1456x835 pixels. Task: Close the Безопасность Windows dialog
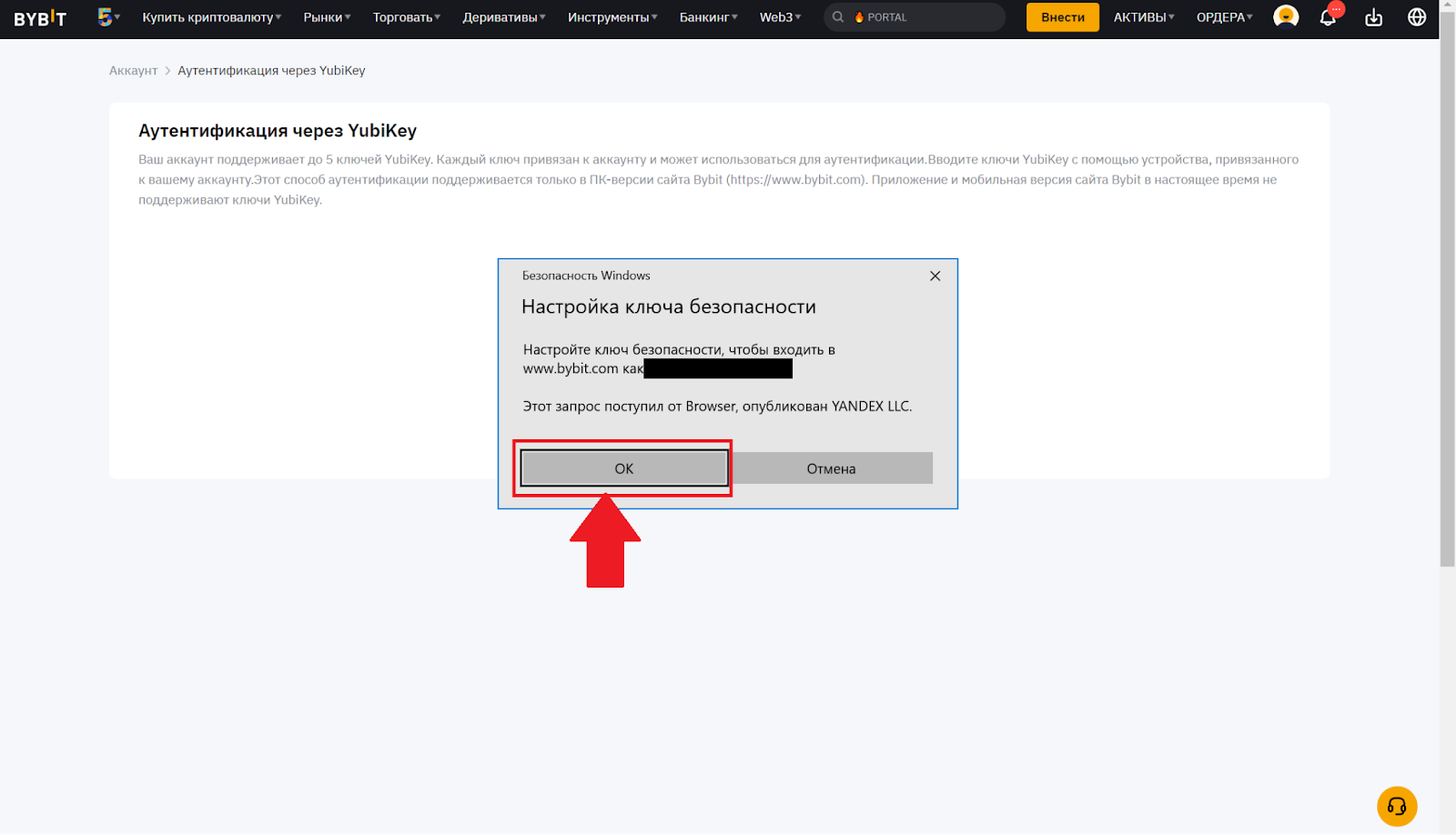(935, 276)
